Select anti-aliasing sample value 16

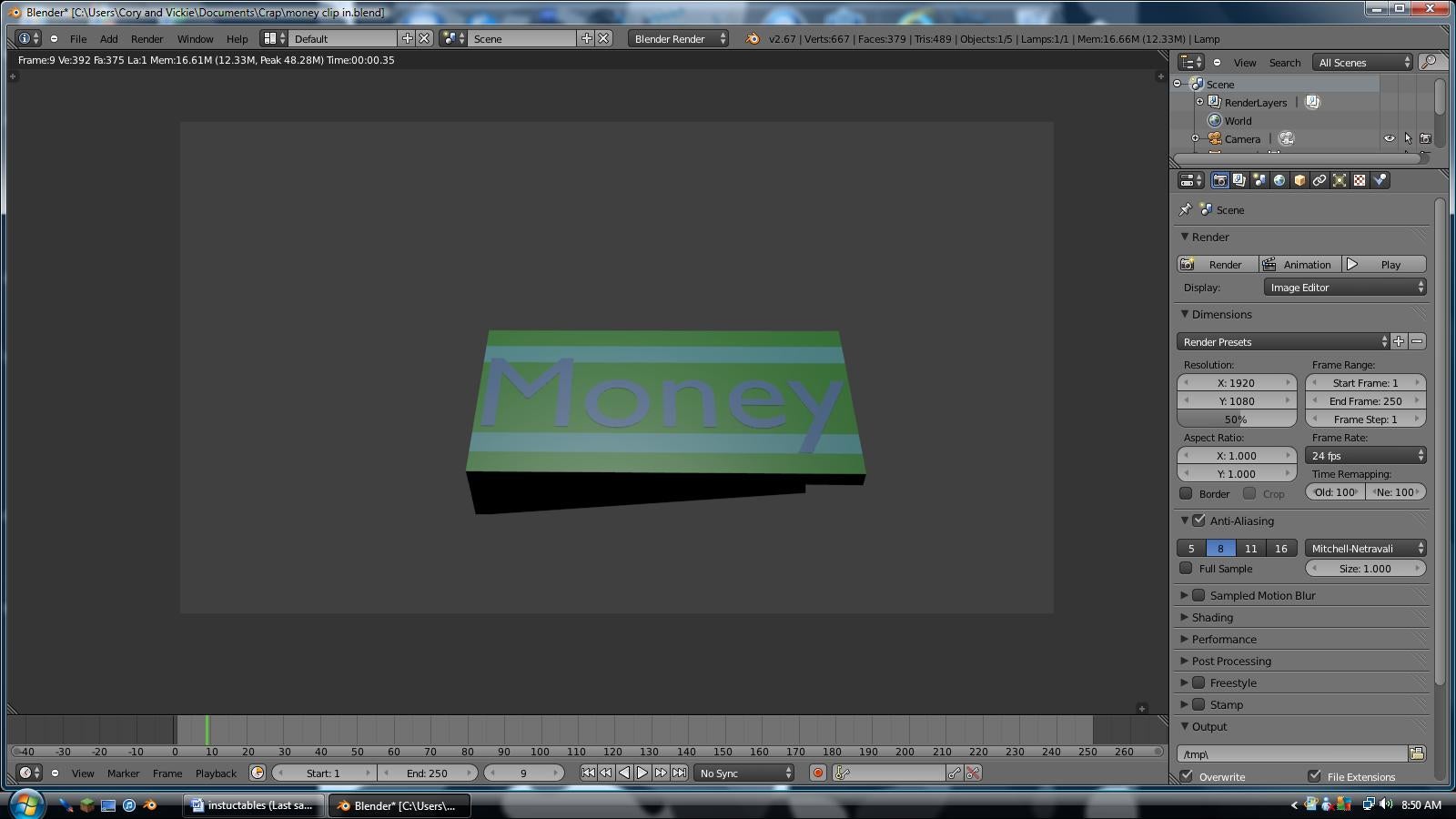coord(1280,548)
